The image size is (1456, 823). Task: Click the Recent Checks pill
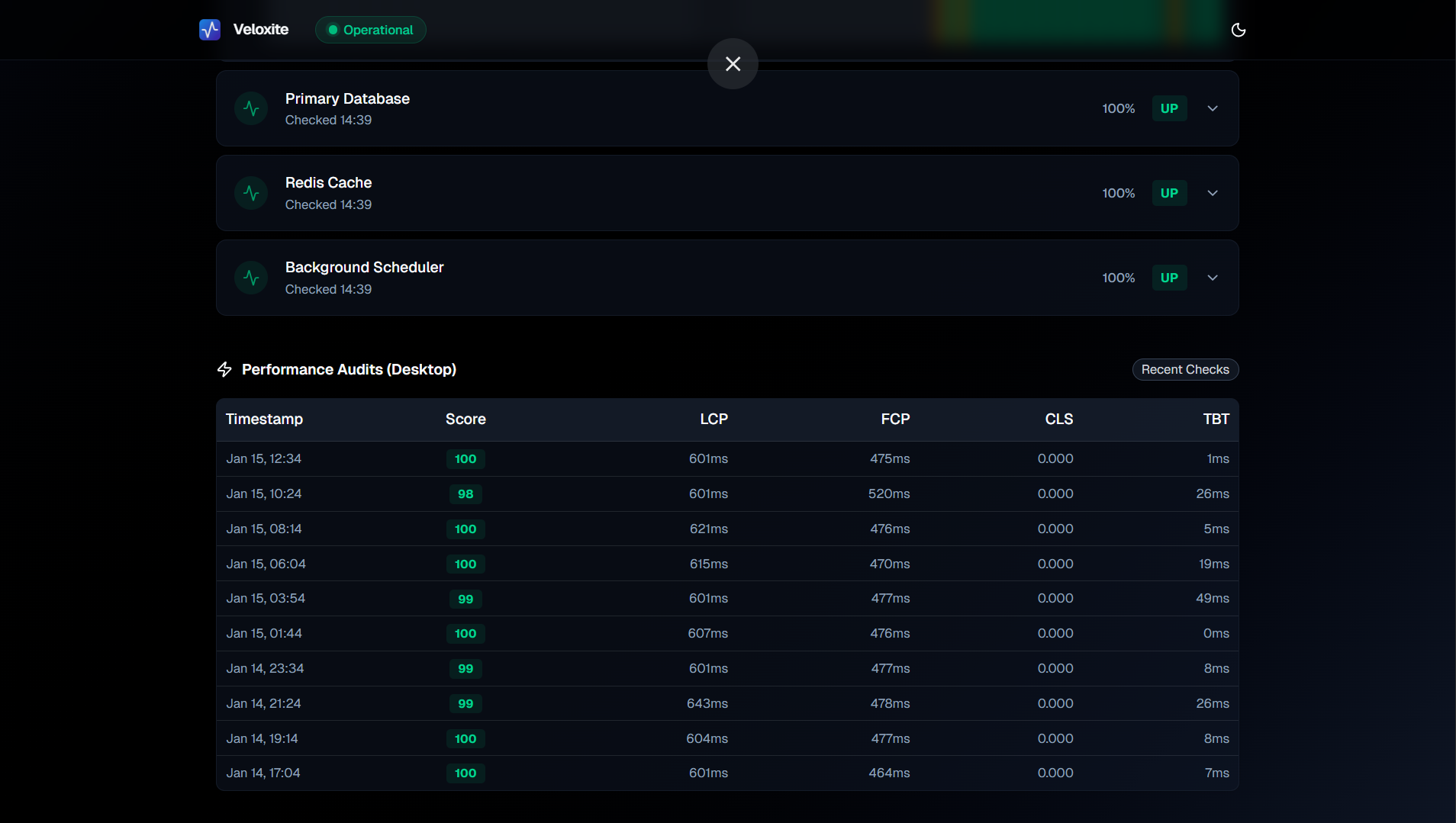1185,369
